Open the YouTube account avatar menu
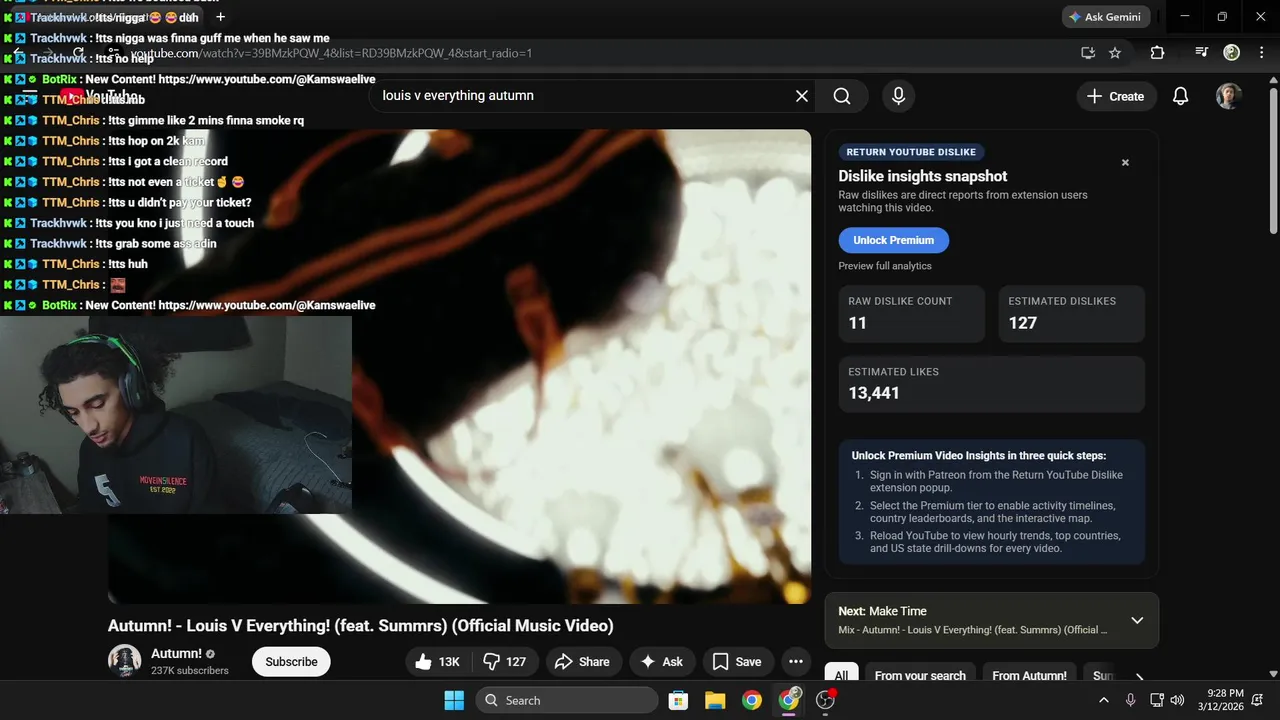This screenshot has height=720, width=1280. (1229, 96)
